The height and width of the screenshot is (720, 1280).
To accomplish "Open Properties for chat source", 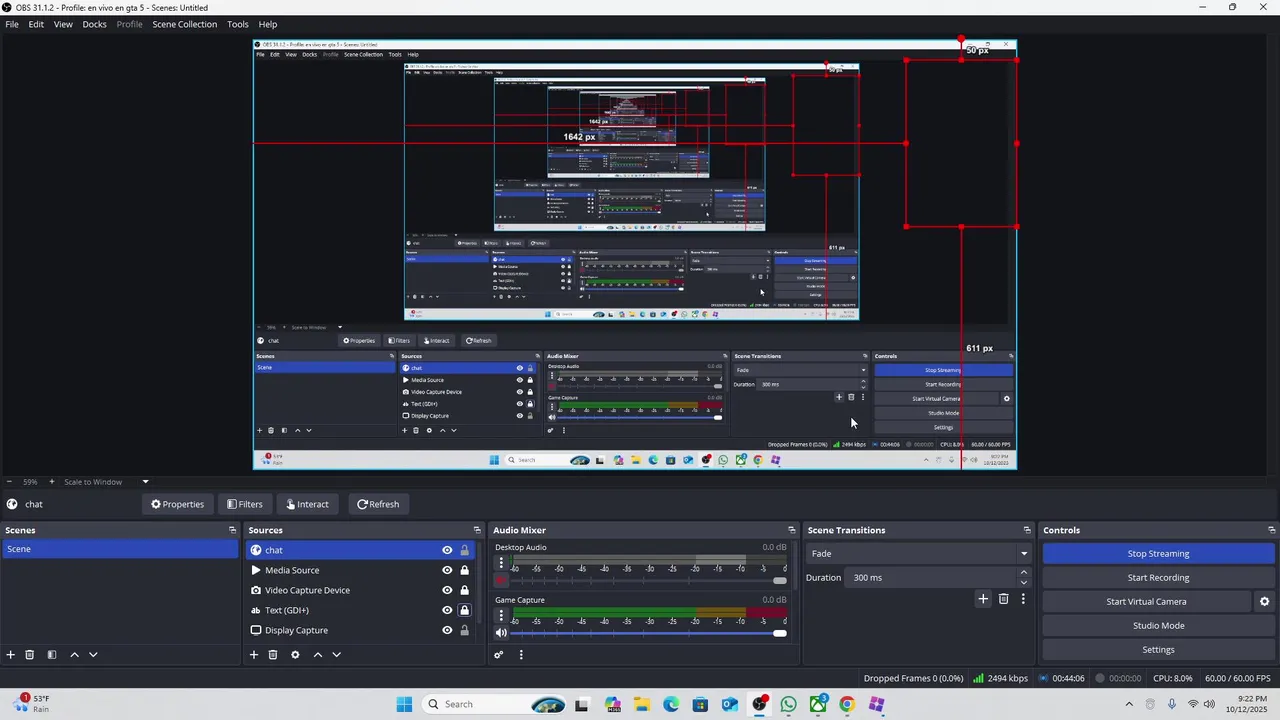I will 177,504.
